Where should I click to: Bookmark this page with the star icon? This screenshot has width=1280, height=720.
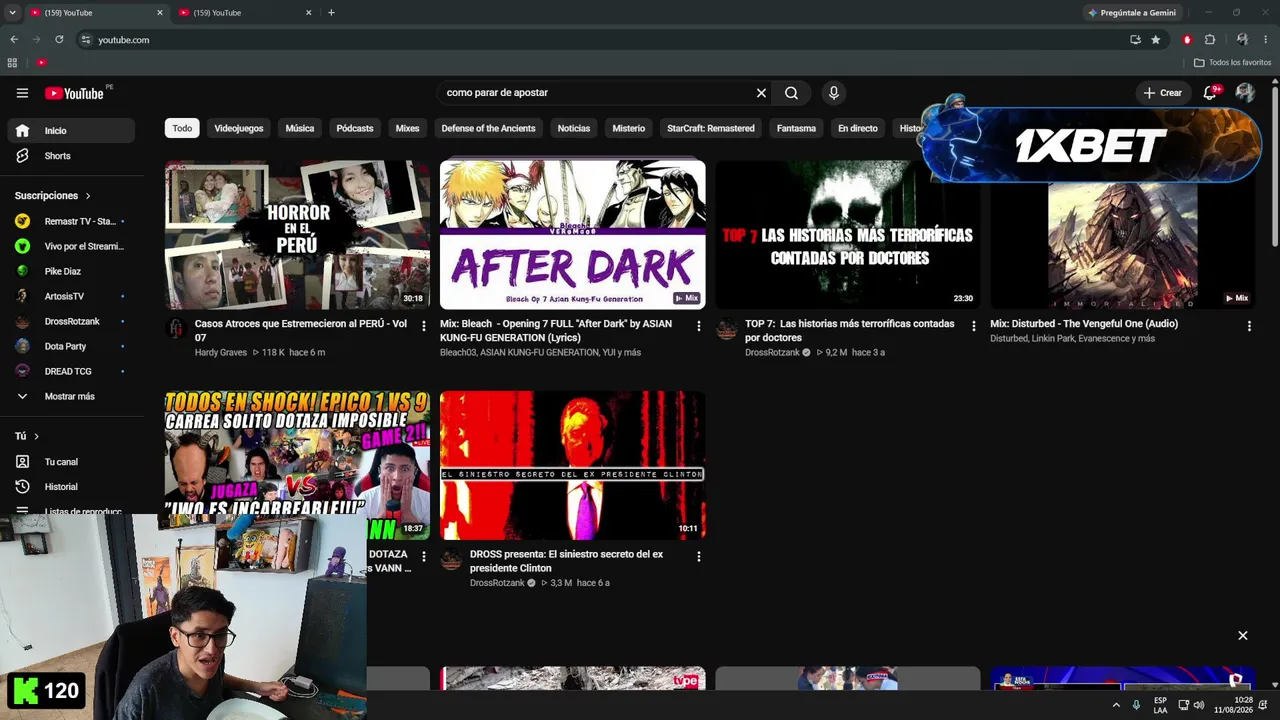(1156, 40)
